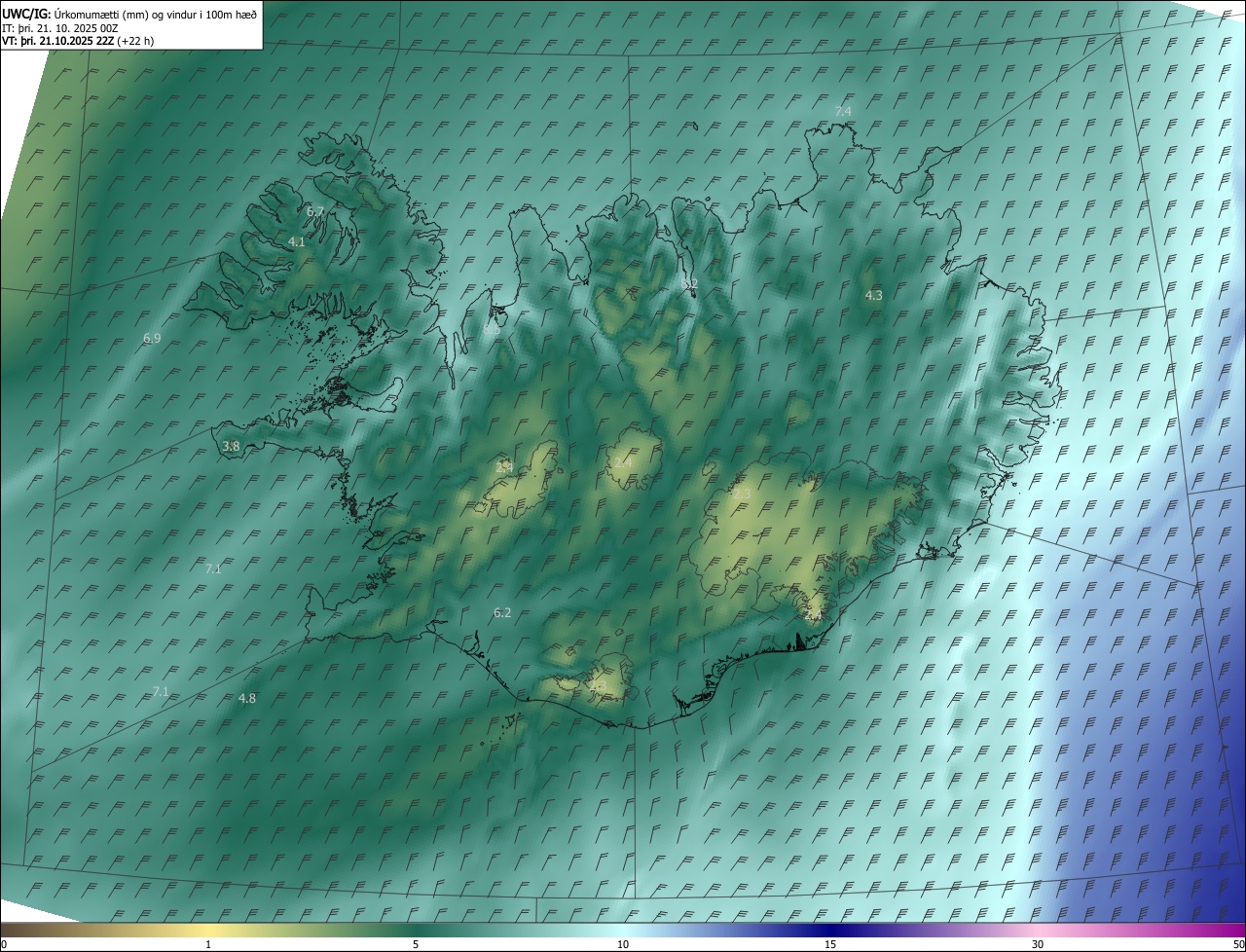Click the colour scale tick label 15
The image size is (1246, 952).
point(830,944)
